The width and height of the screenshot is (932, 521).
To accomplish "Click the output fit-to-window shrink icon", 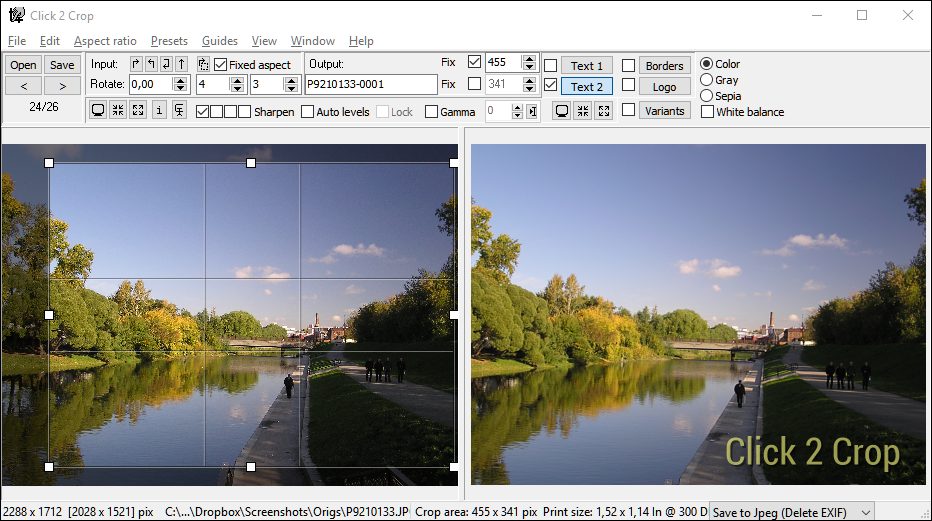I will [583, 111].
